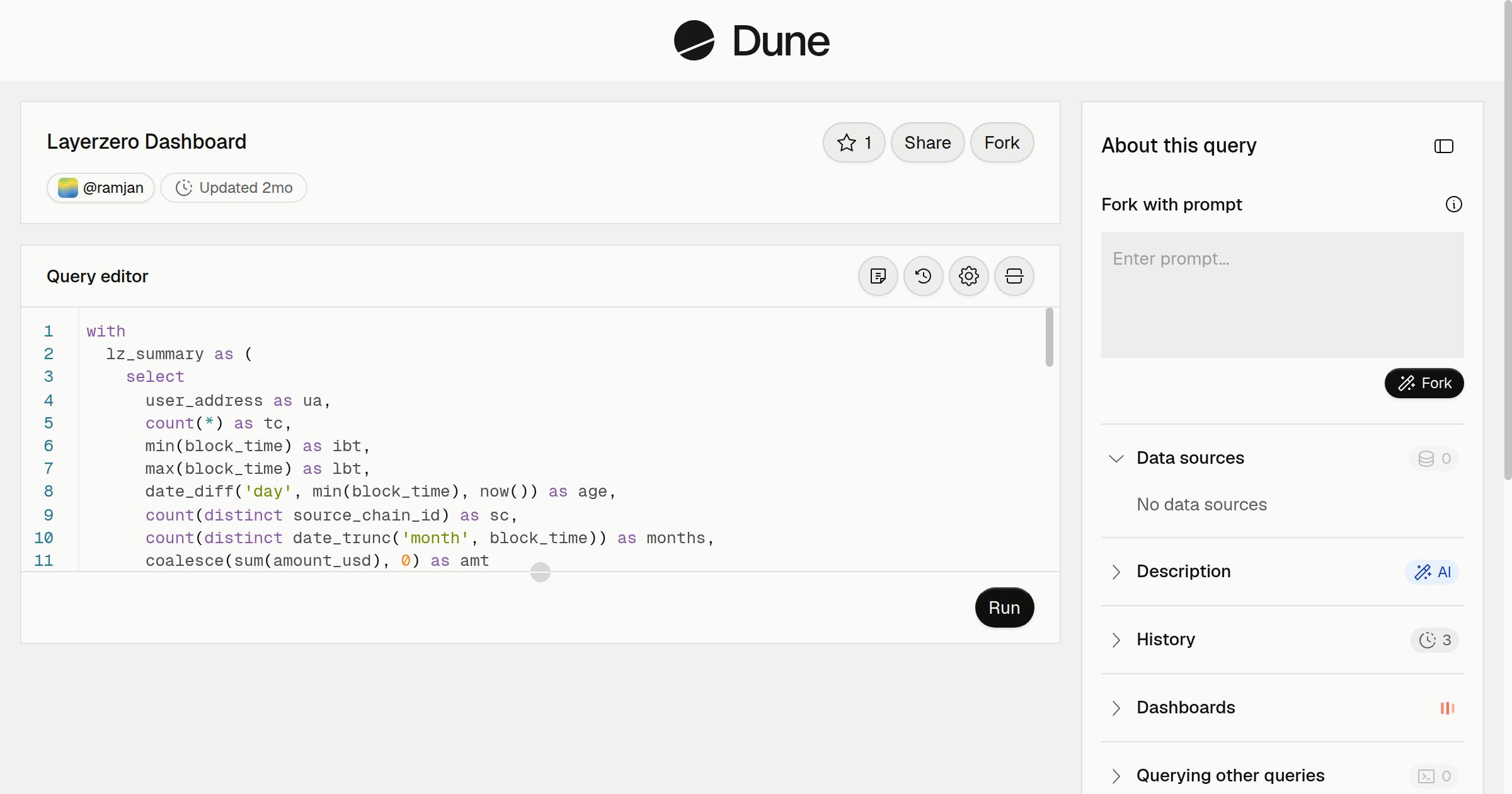Open the Share dialog

[x=927, y=142]
